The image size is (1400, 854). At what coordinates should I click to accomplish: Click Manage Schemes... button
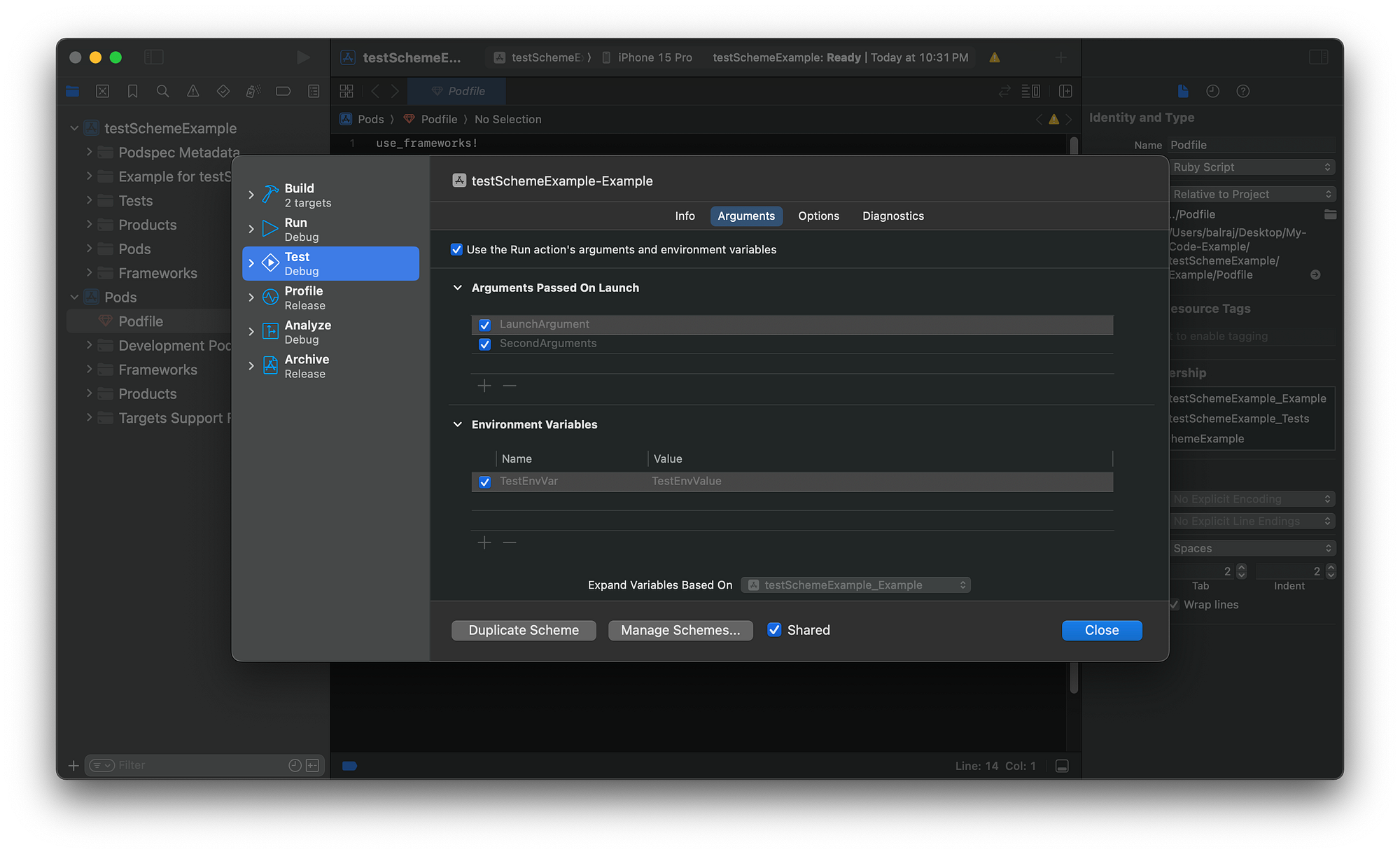point(680,630)
